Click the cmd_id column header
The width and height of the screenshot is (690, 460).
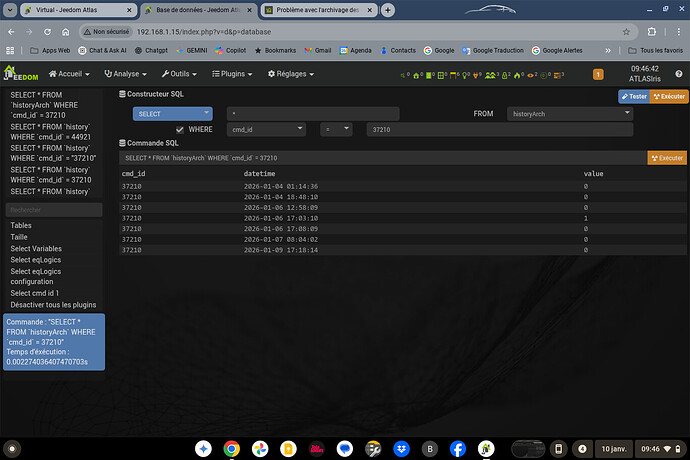pos(133,173)
